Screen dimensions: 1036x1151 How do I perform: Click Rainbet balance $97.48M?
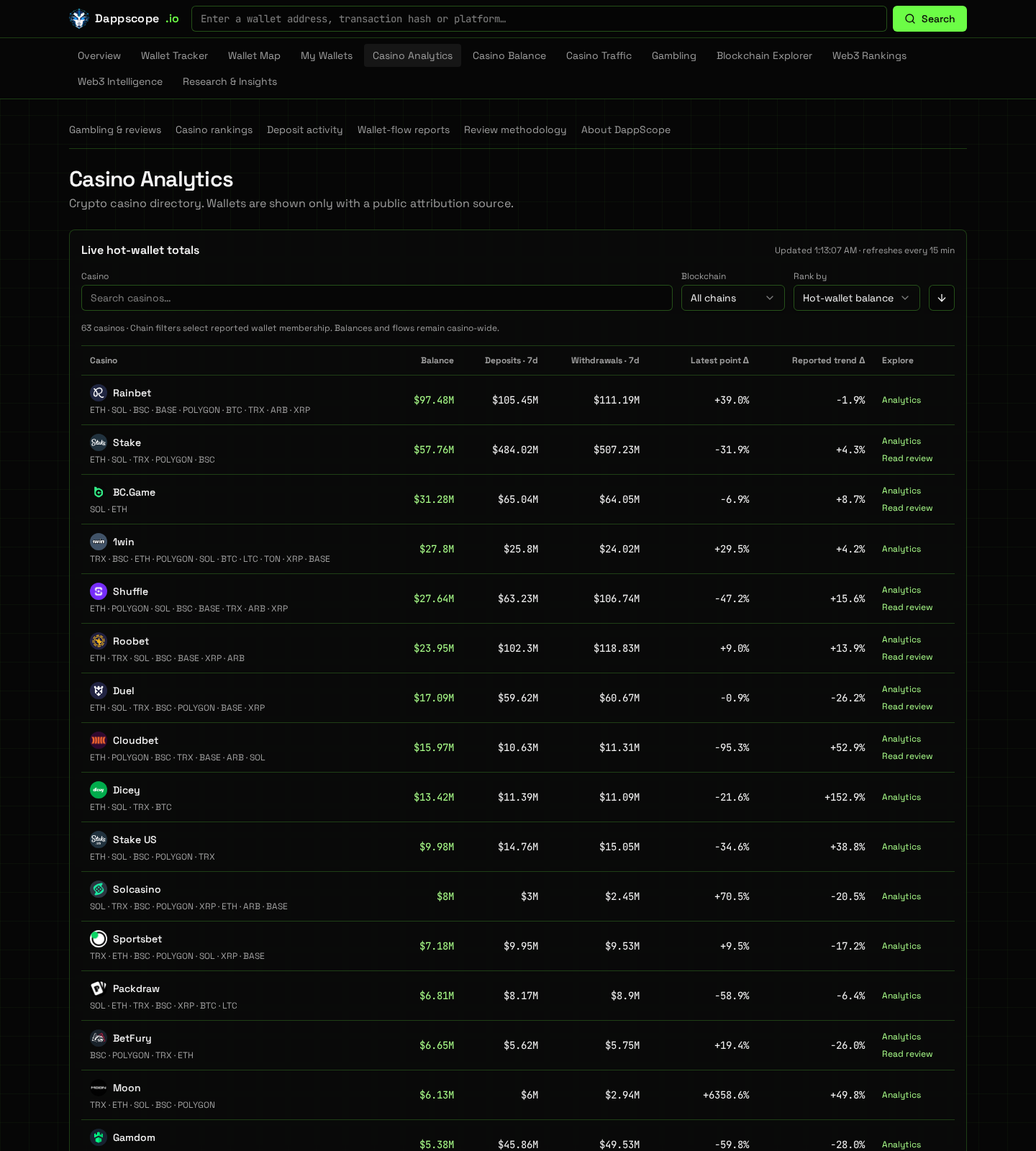(x=434, y=400)
